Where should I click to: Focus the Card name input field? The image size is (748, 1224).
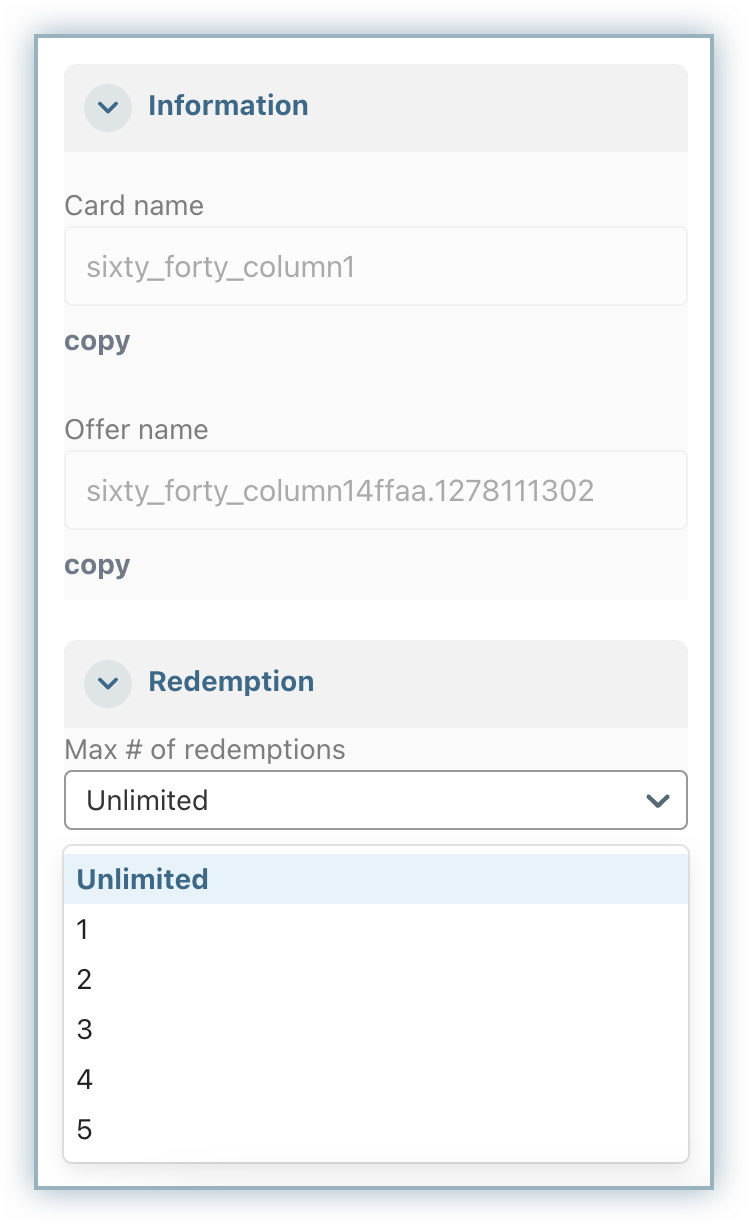(375, 267)
